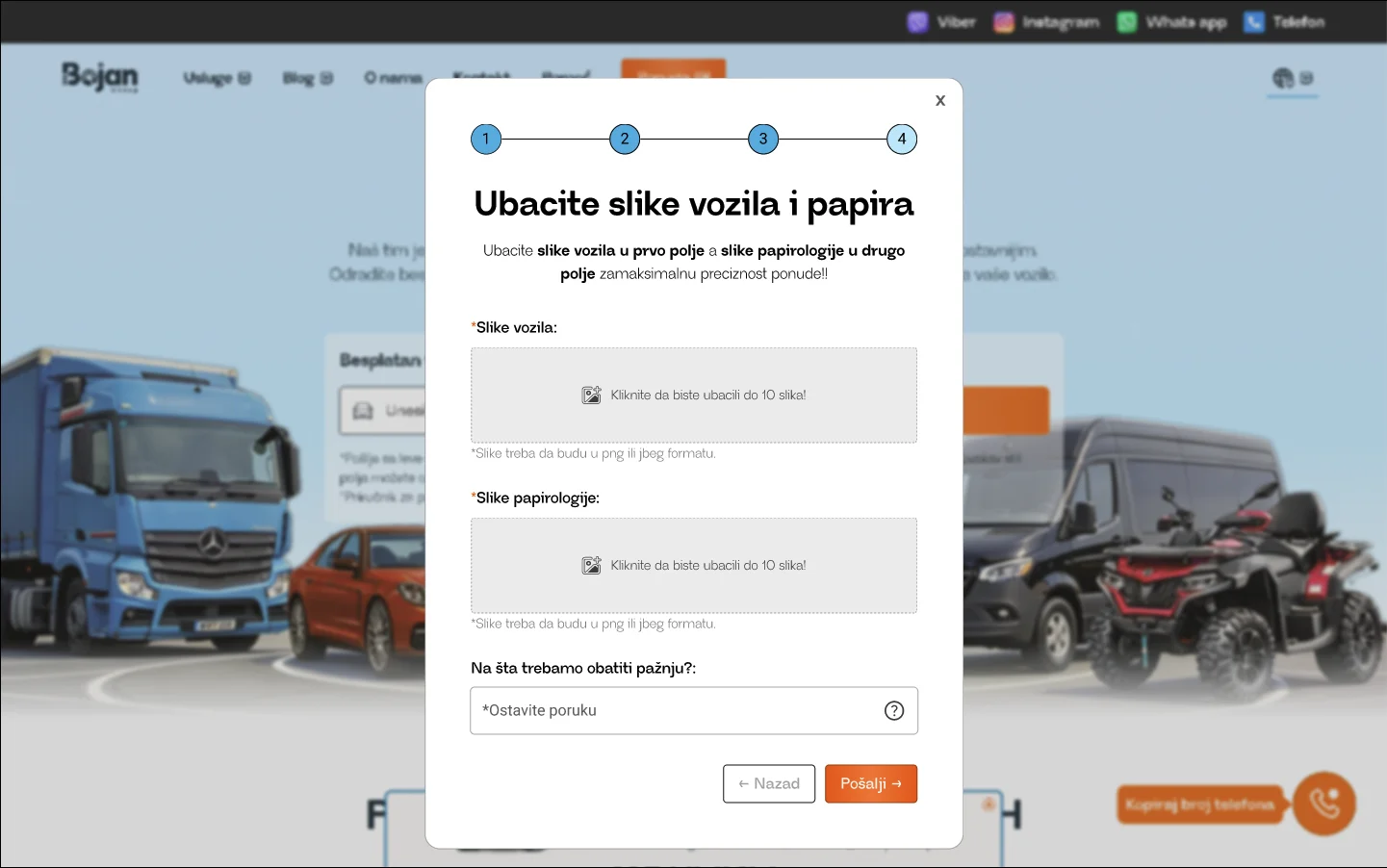The width and height of the screenshot is (1387, 868).
Task: Open the Instagram link in top bar
Action: [x=1046, y=21]
